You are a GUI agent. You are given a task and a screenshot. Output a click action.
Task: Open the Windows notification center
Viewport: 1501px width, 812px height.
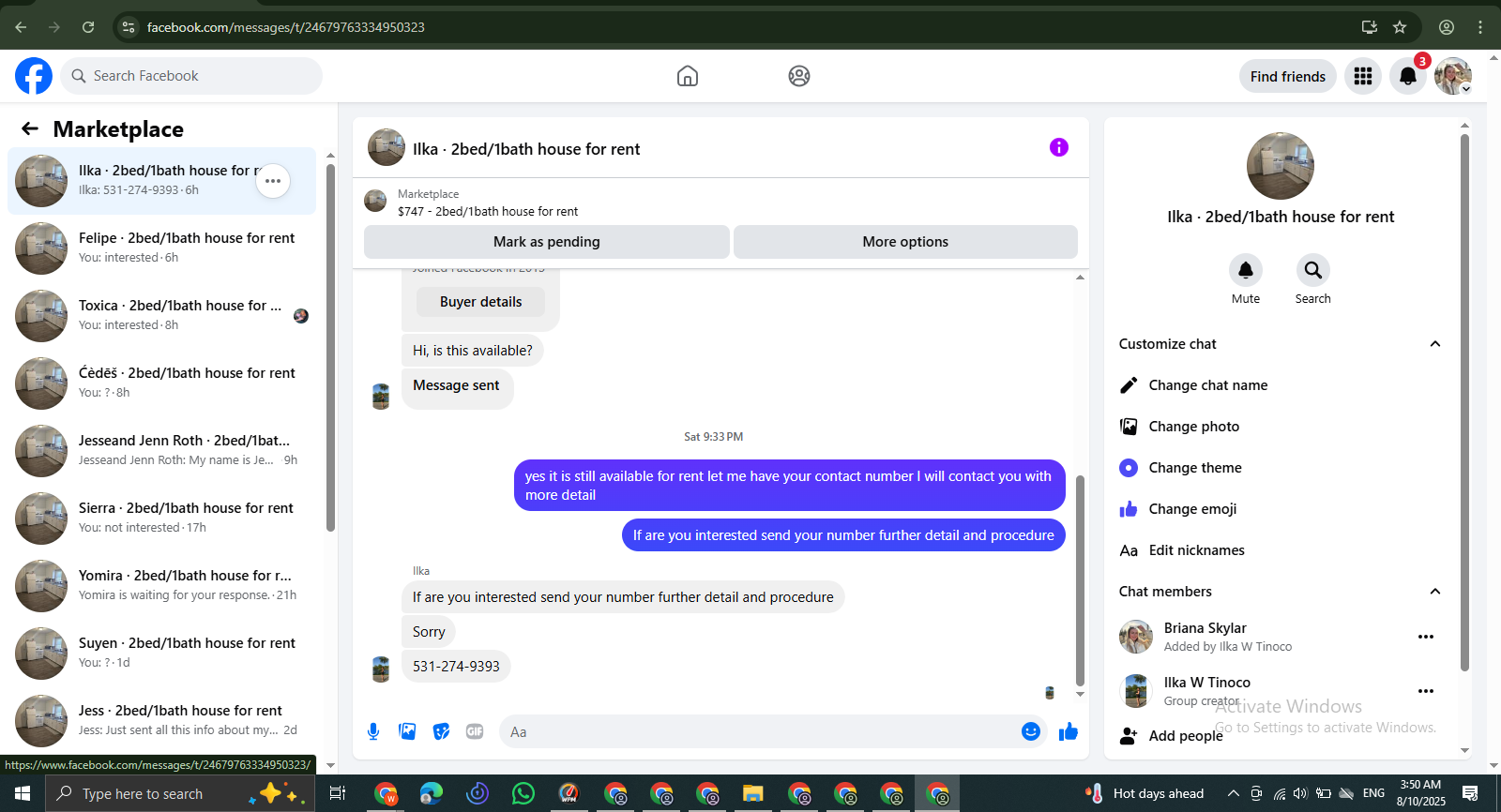click(x=1470, y=793)
